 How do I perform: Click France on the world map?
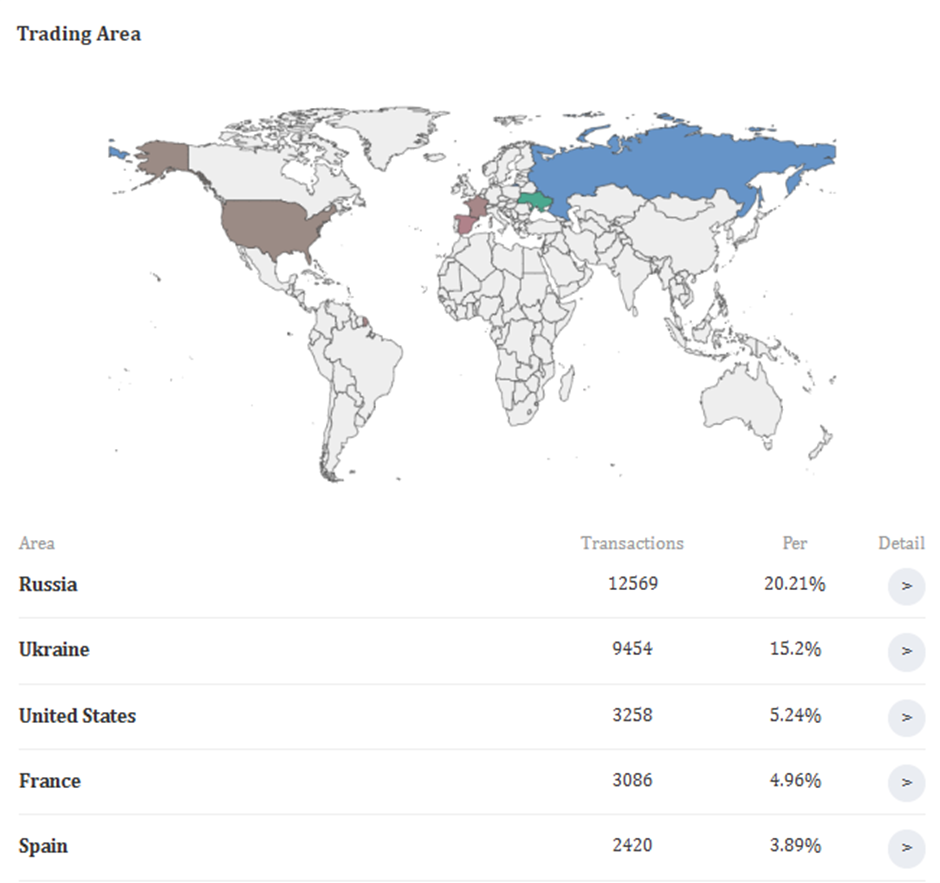point(475,208)
